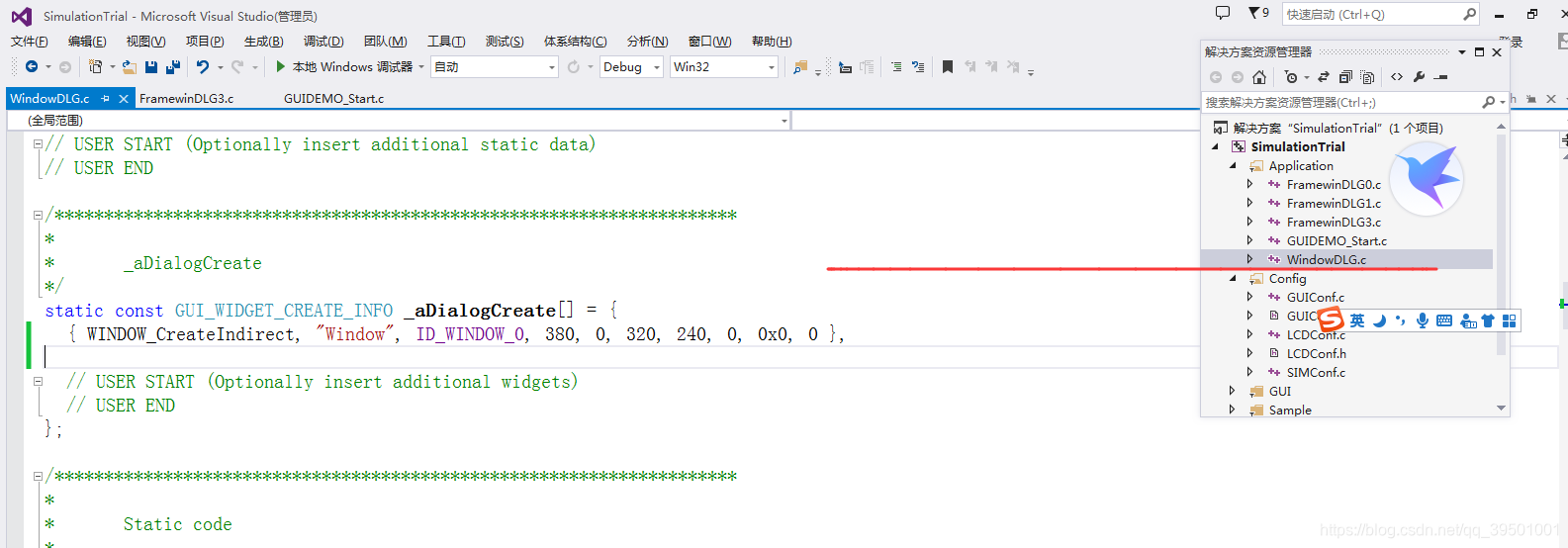Select WindowDLG.c in Solution Explorer
The width and height of the screenshot is (1568, 548).
click(x=1326, y=259)
